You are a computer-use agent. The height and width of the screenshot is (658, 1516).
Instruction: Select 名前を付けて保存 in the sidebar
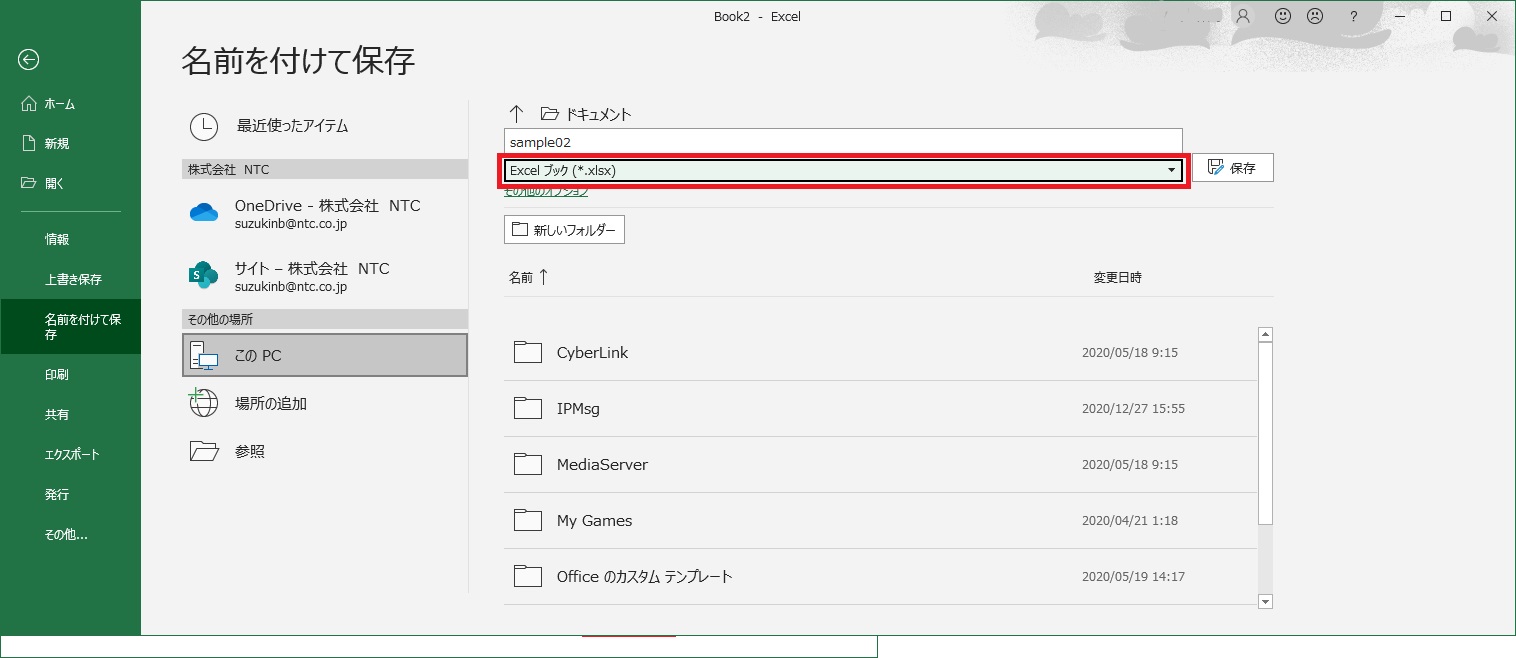tap(70, 327)
